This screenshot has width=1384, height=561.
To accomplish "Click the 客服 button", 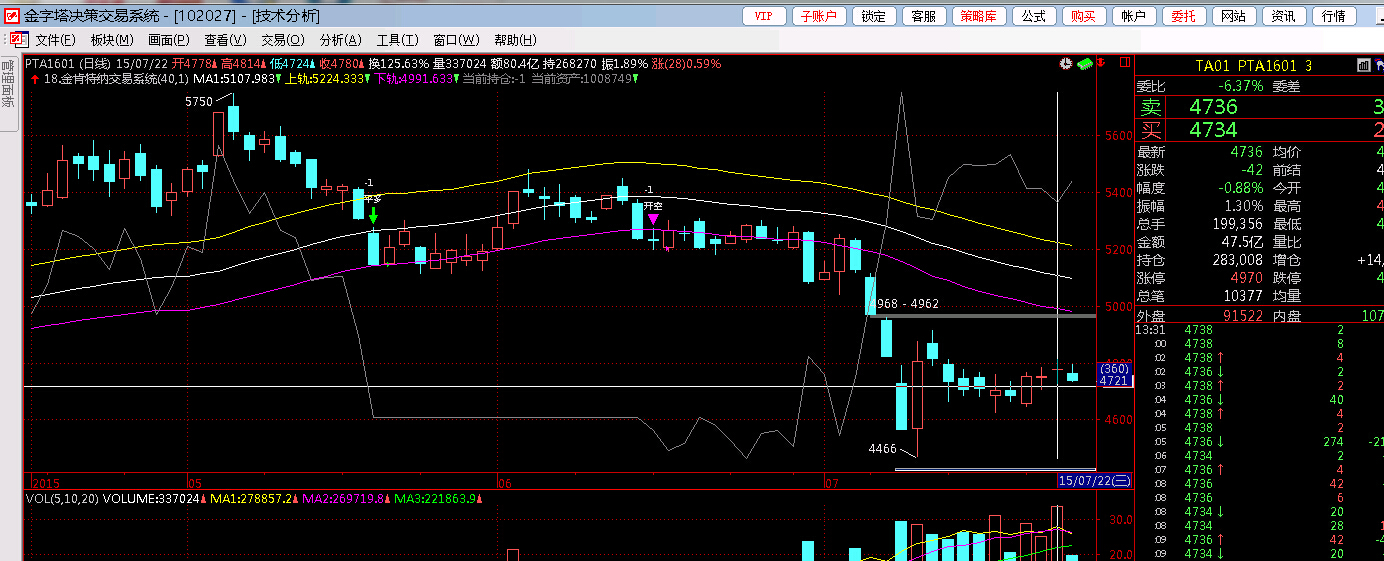I will click(924, 16).
